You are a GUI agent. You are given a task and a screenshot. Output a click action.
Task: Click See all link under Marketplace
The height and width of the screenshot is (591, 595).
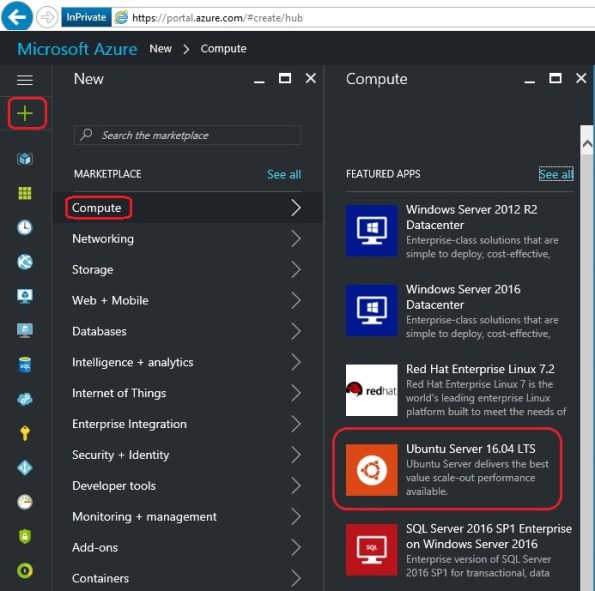(x=284, y=174)
